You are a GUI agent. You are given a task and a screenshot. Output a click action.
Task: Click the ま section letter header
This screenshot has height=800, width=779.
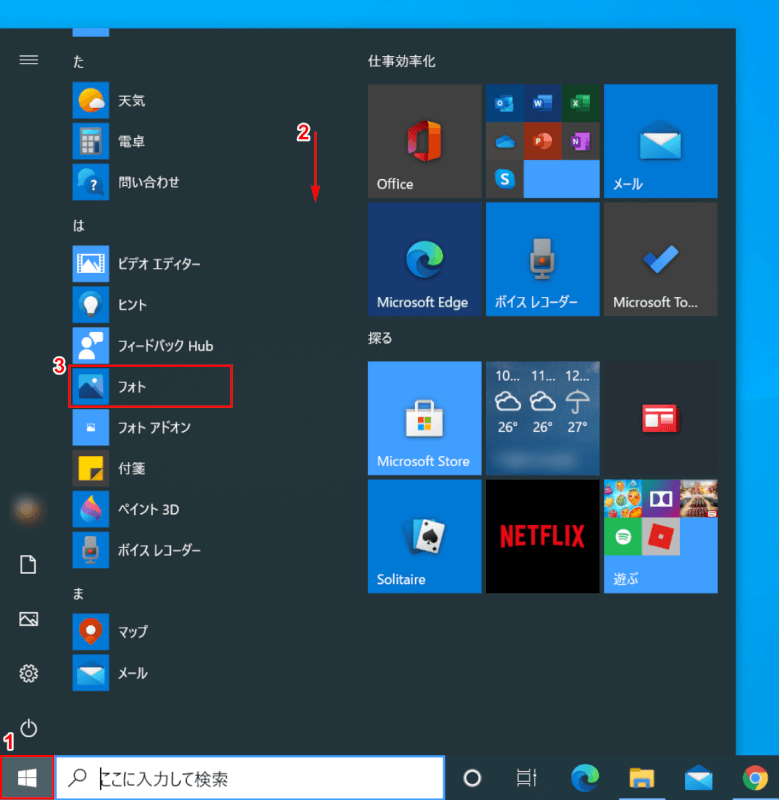(78, 593)
